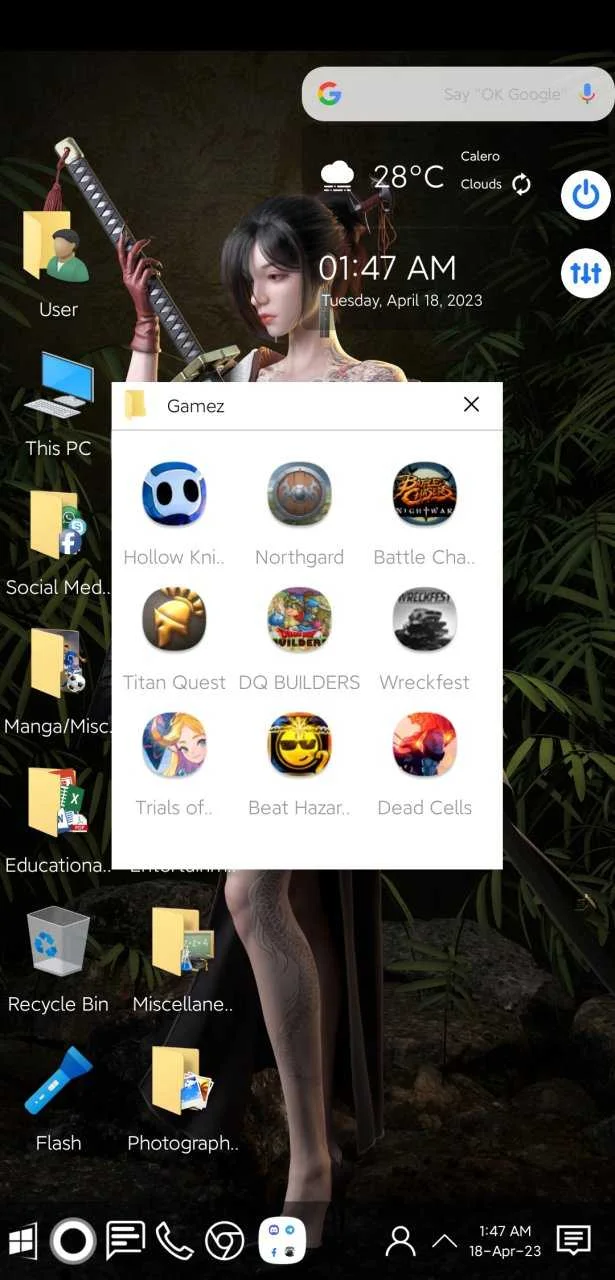Open the Manga/Misc folder
Image resolution: width=615 pixels, height=1280 pixels.
tap(57, 663)
